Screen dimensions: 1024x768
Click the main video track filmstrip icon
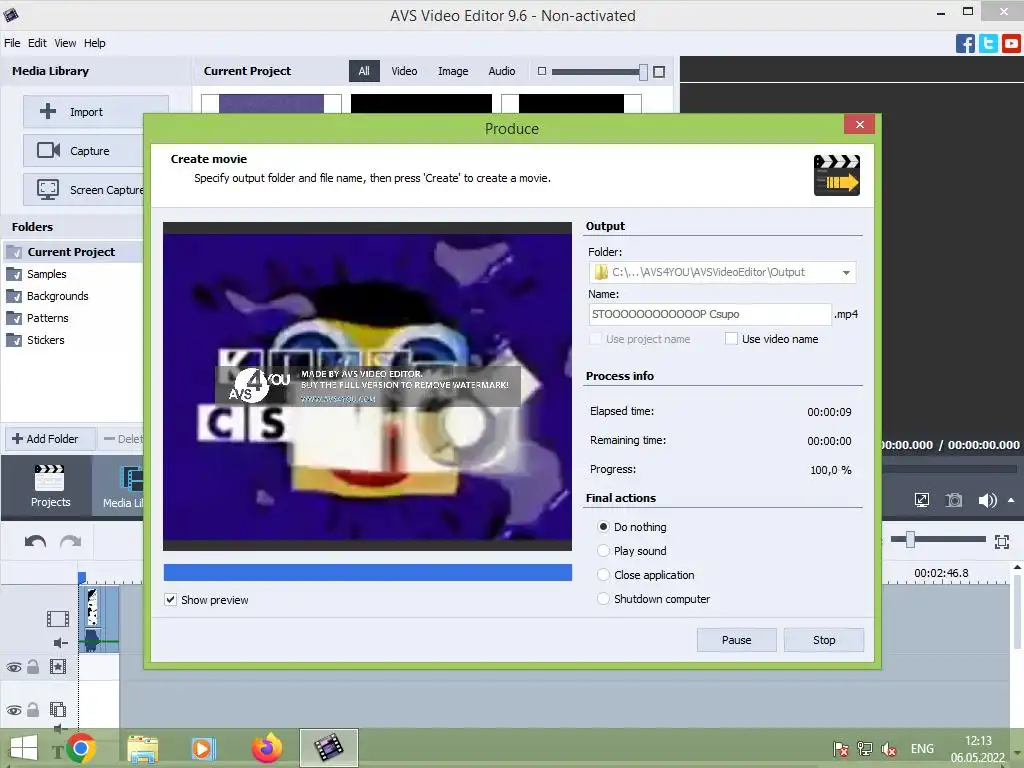(57, 618)
